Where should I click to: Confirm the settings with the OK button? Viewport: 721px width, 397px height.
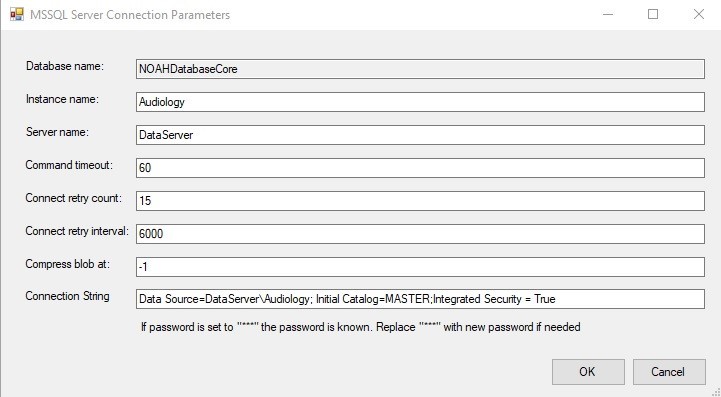pyautogui.click(x=588, y=372)
